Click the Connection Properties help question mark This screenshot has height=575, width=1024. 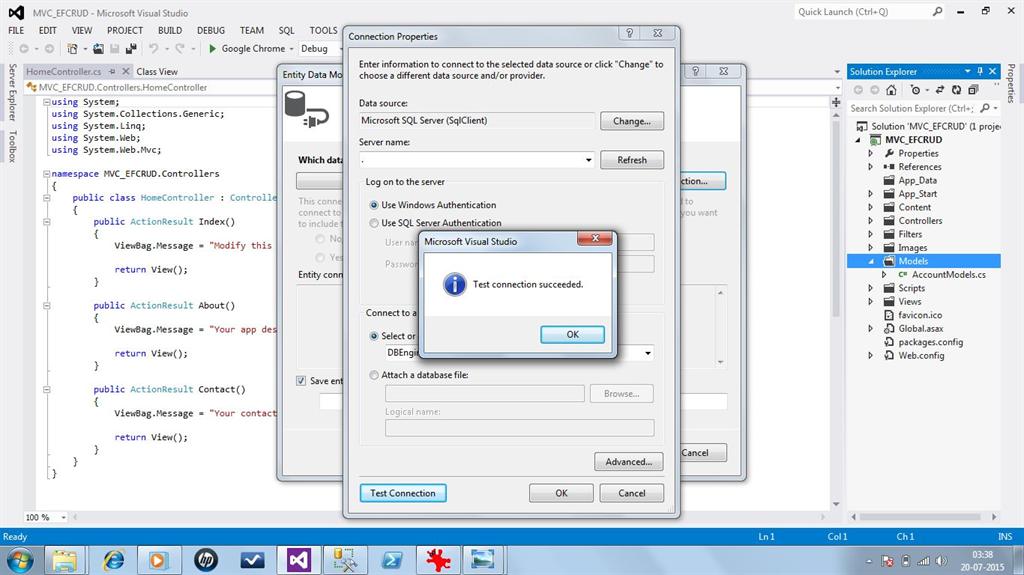tap(630, 33)
